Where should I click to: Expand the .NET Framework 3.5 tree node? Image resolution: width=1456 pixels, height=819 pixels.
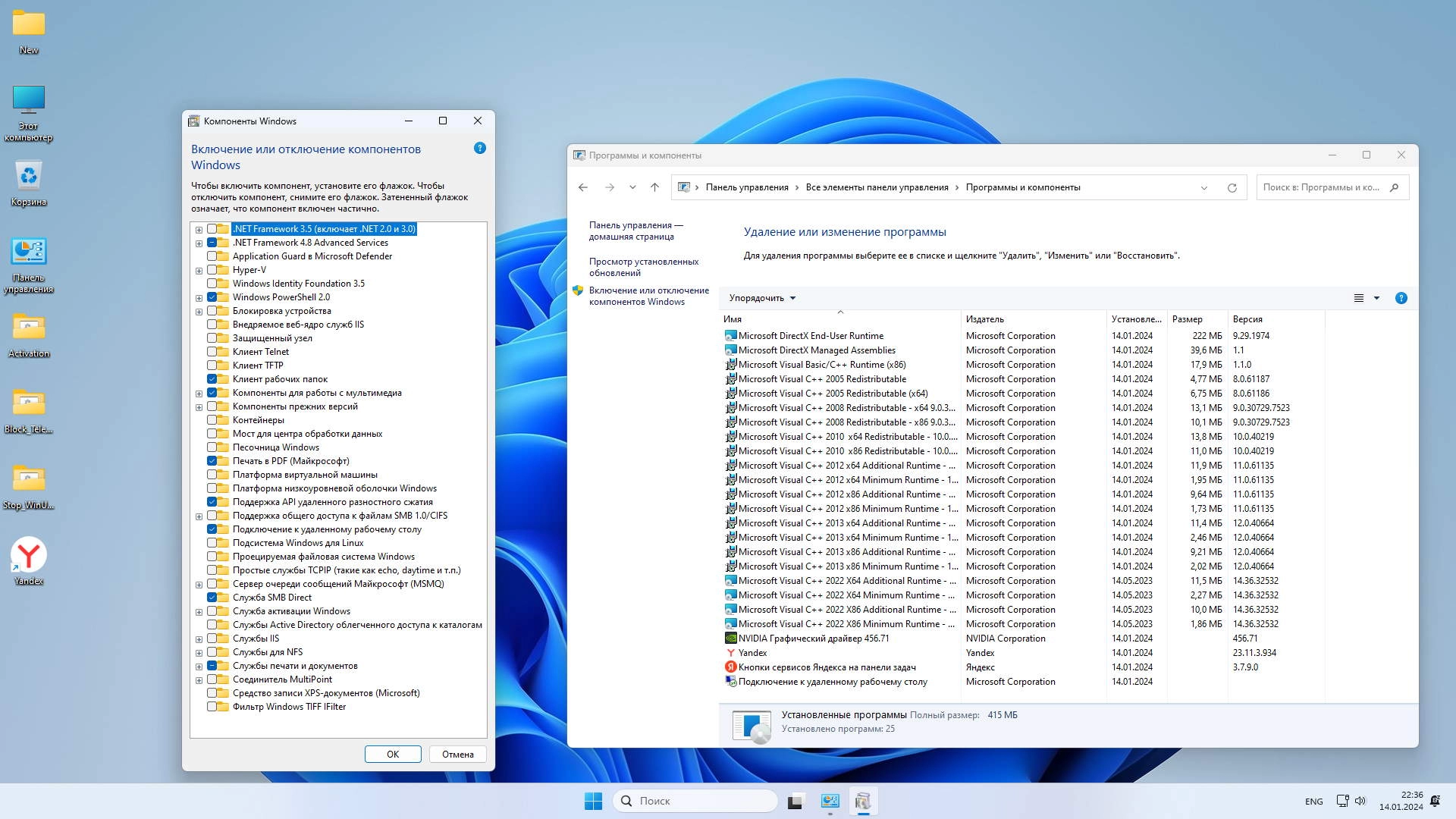coord(199,230)
